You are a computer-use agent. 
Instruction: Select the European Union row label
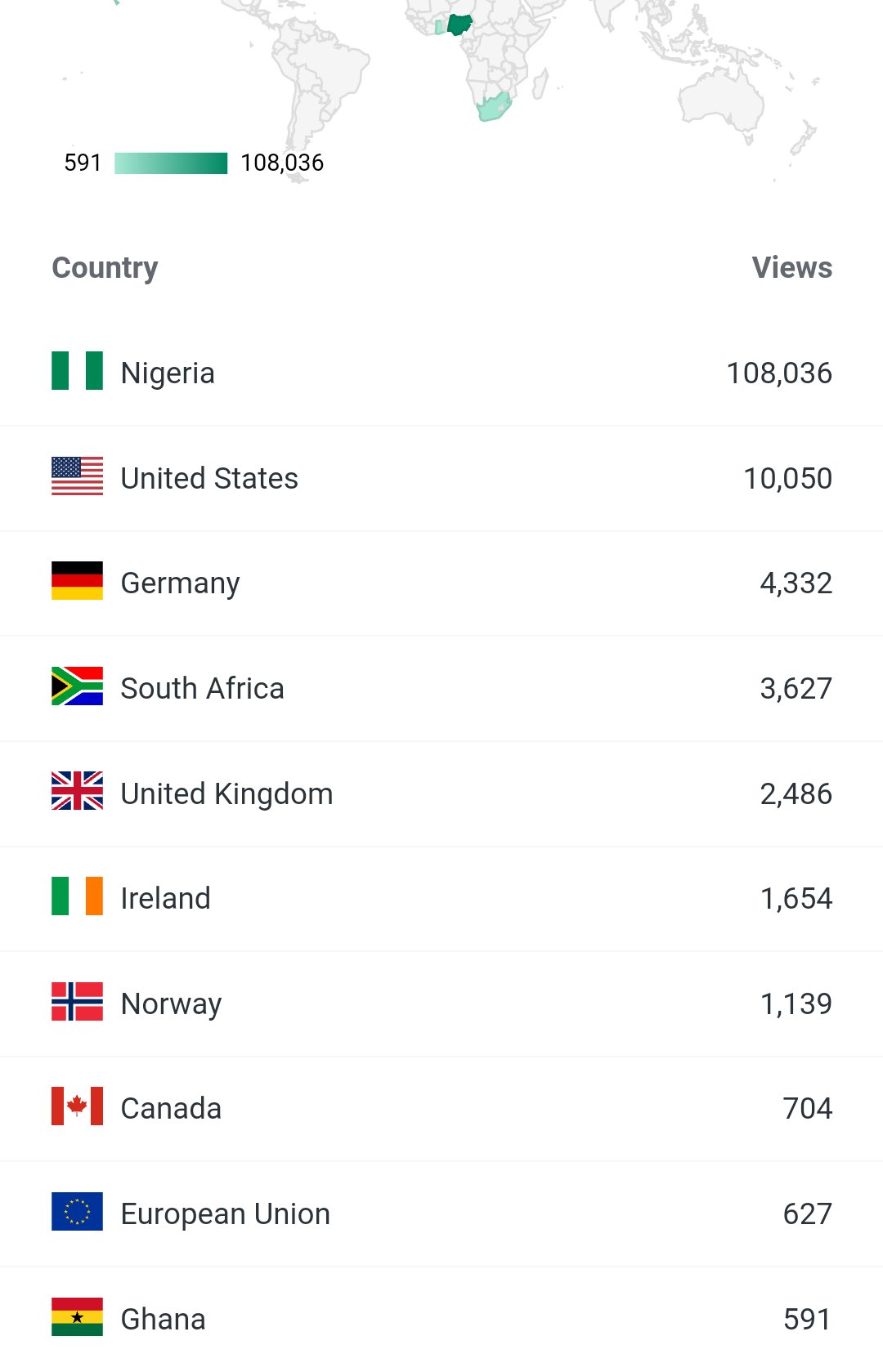point(225,1214)
